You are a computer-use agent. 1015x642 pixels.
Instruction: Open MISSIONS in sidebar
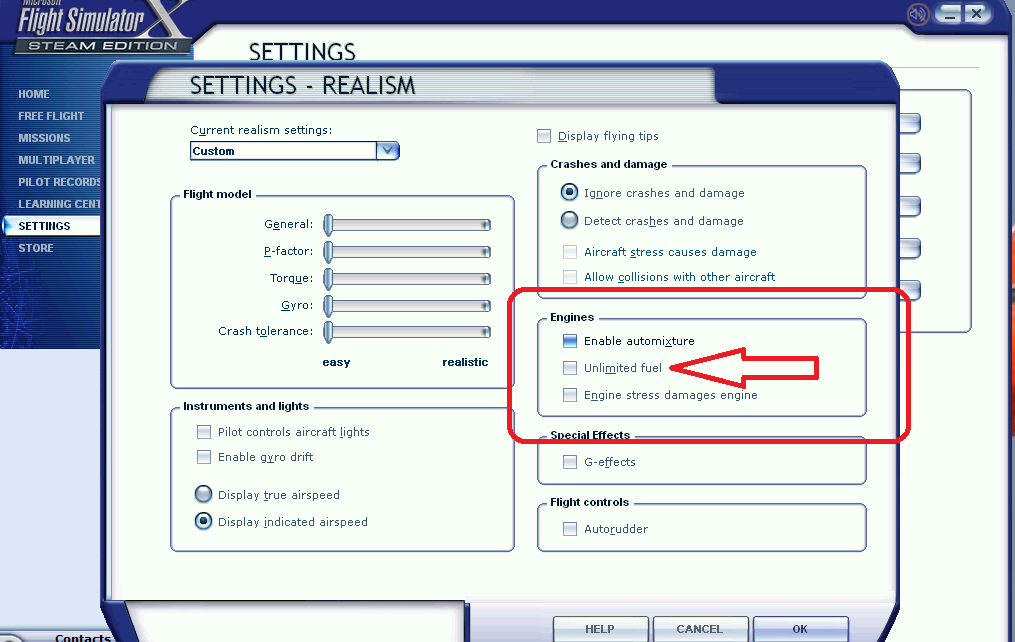(x=44, y=138)
